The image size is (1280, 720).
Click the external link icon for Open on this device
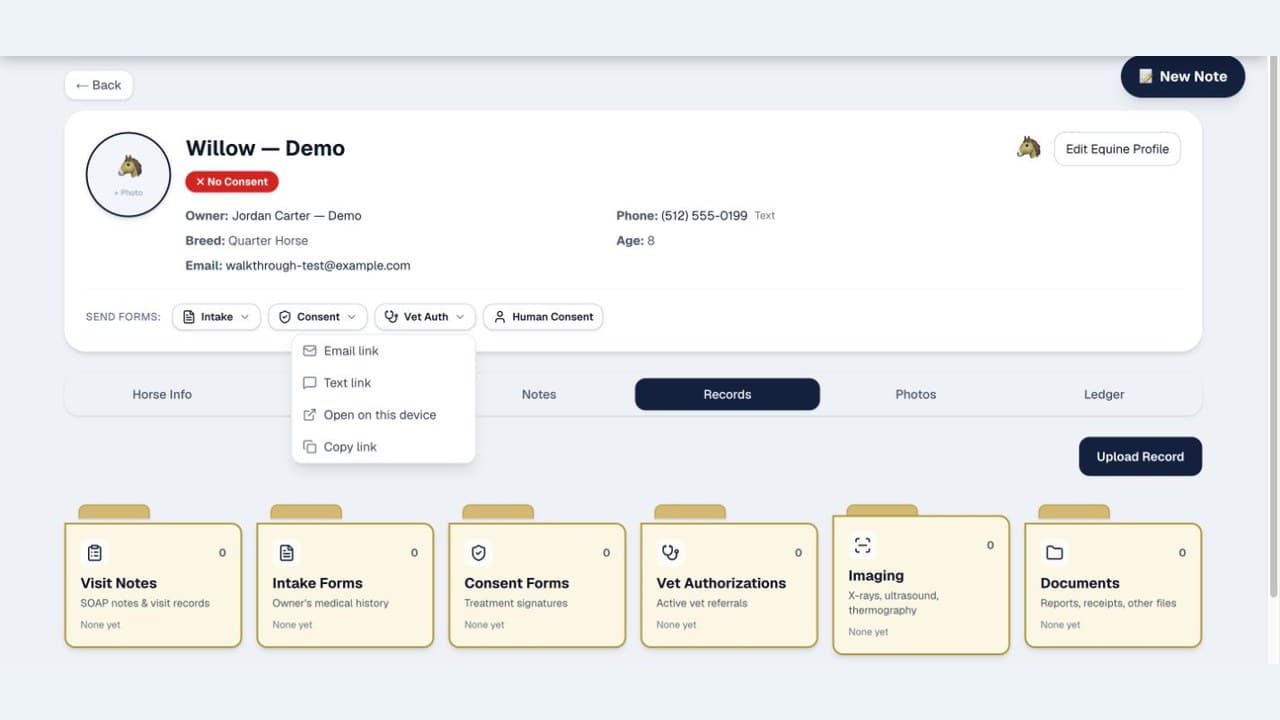309,415
